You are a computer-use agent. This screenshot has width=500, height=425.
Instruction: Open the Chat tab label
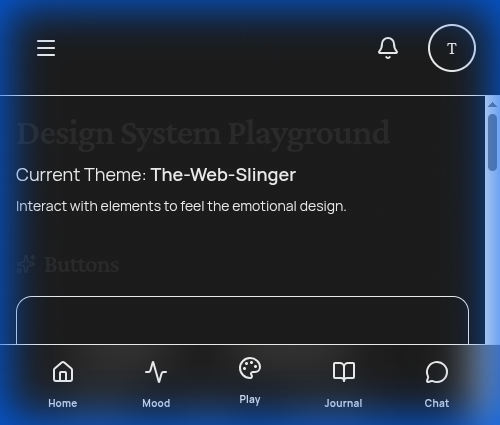point(437,403)
